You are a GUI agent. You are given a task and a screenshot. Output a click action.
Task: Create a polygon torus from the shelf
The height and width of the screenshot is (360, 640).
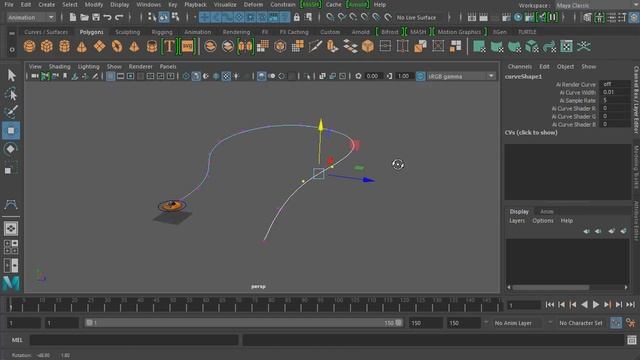[x=117, y=47]
